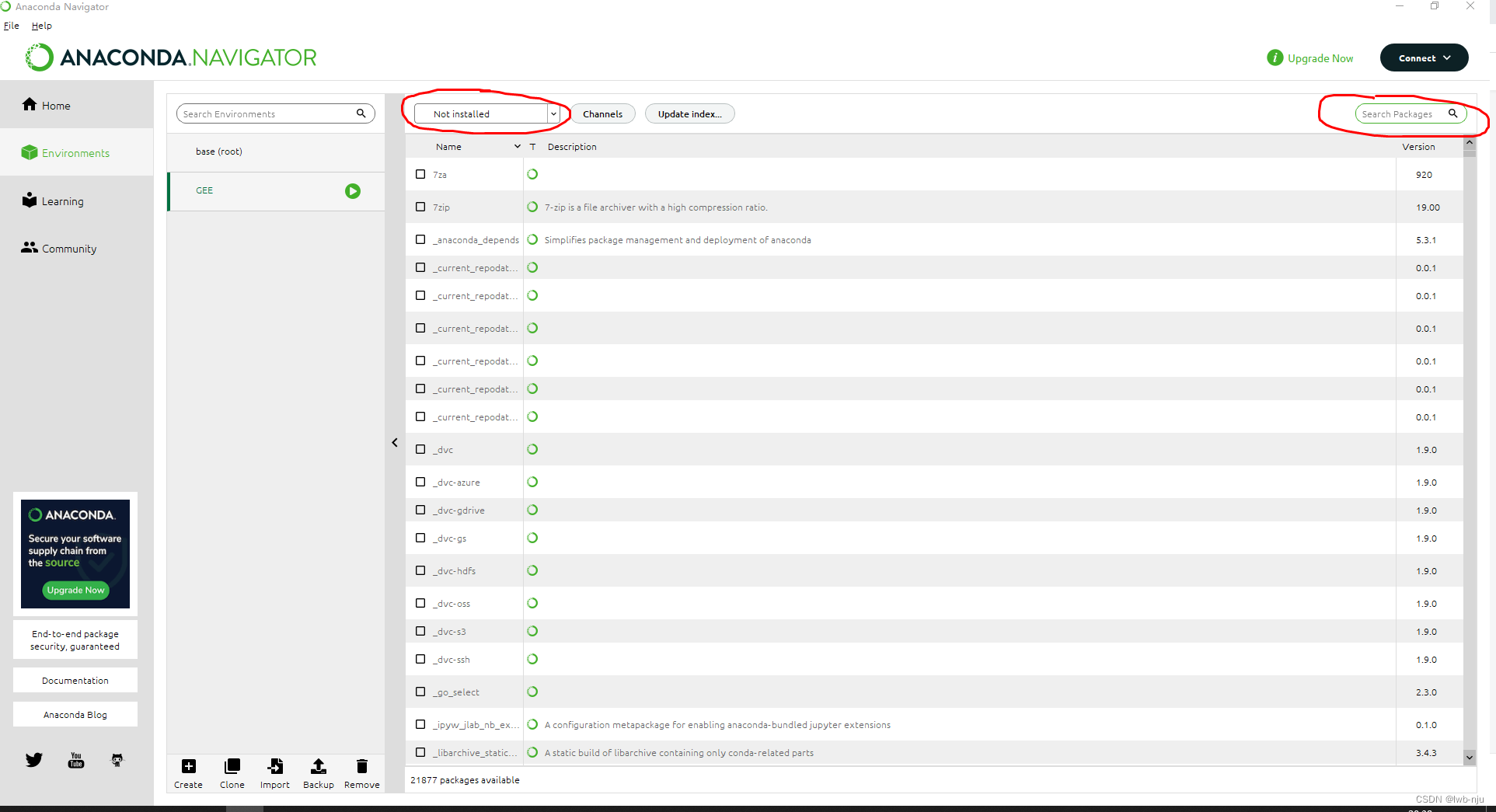This screenshot has height=812, width=1496.
Task: Open the Not installed filter dropdown
Action: coord(486,113)
